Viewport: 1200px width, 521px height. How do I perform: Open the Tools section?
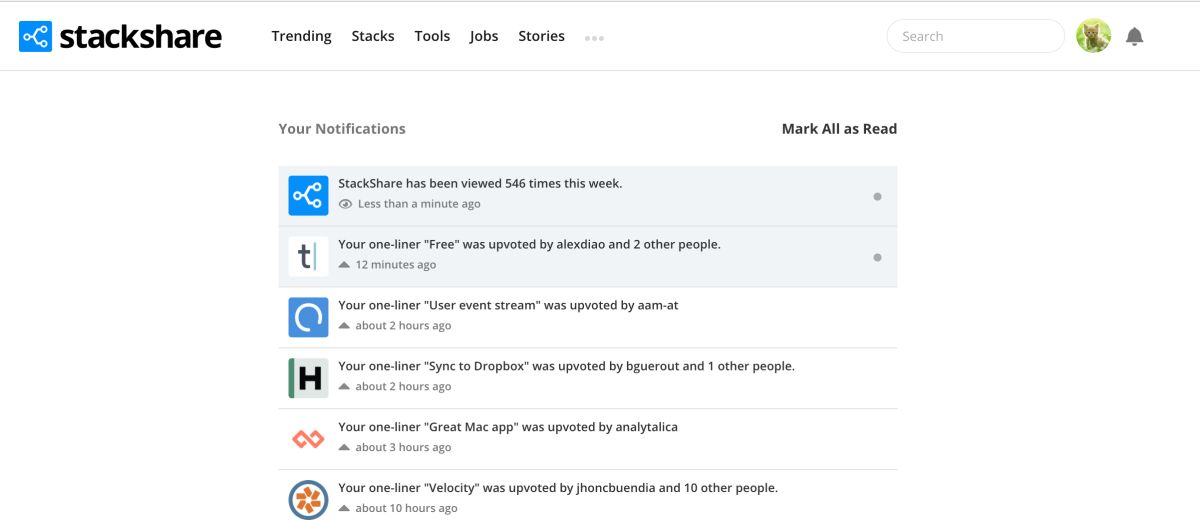click(432, 36)
